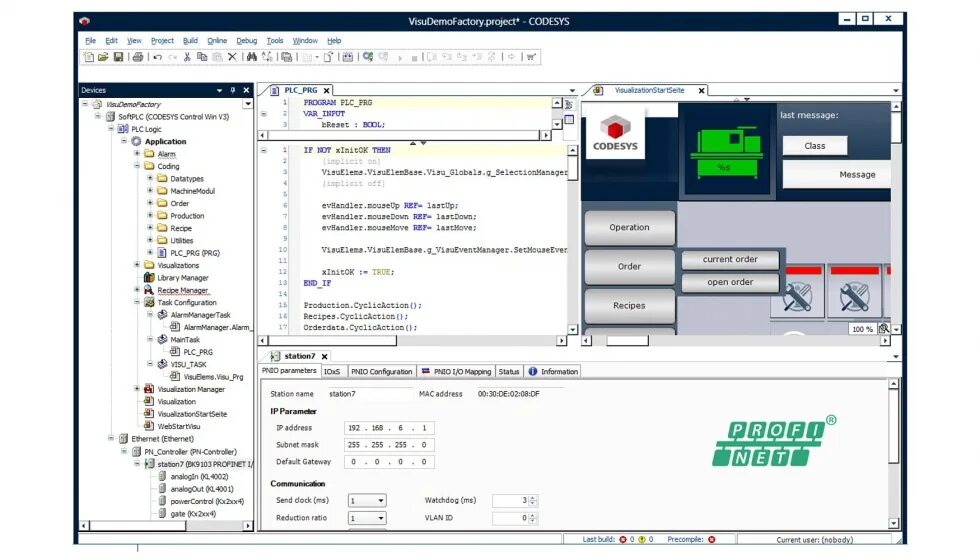Click the station7 panel vertical scrollbar

[x=894, y=454]
